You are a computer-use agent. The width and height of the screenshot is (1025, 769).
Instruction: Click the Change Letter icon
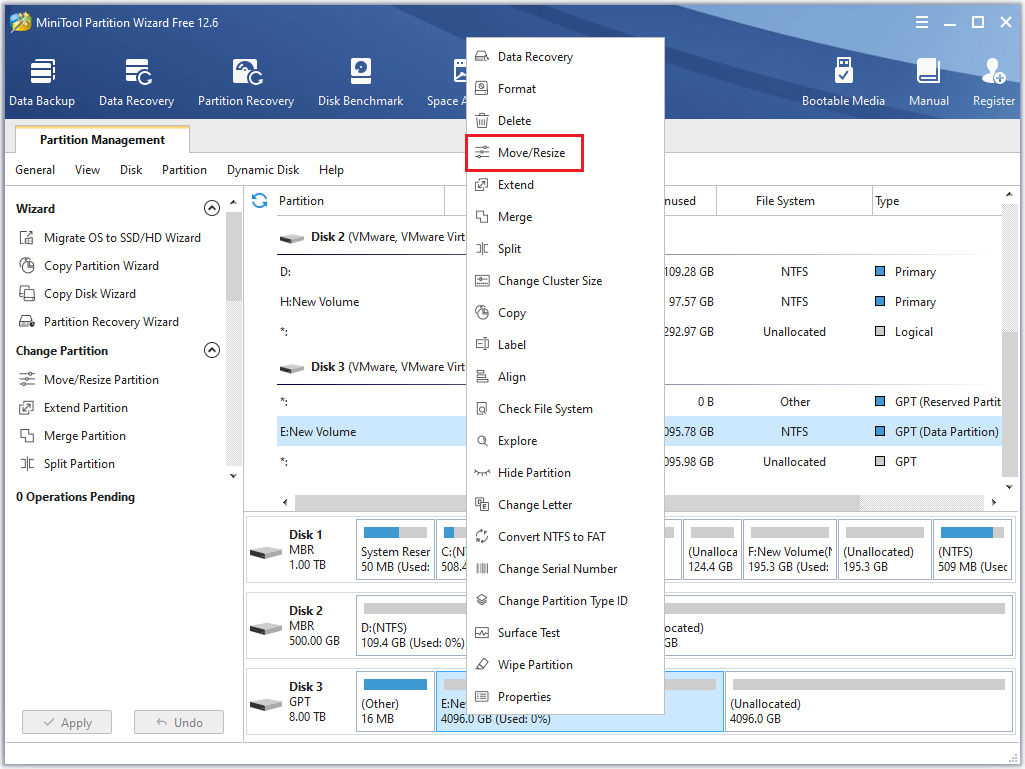482,505
